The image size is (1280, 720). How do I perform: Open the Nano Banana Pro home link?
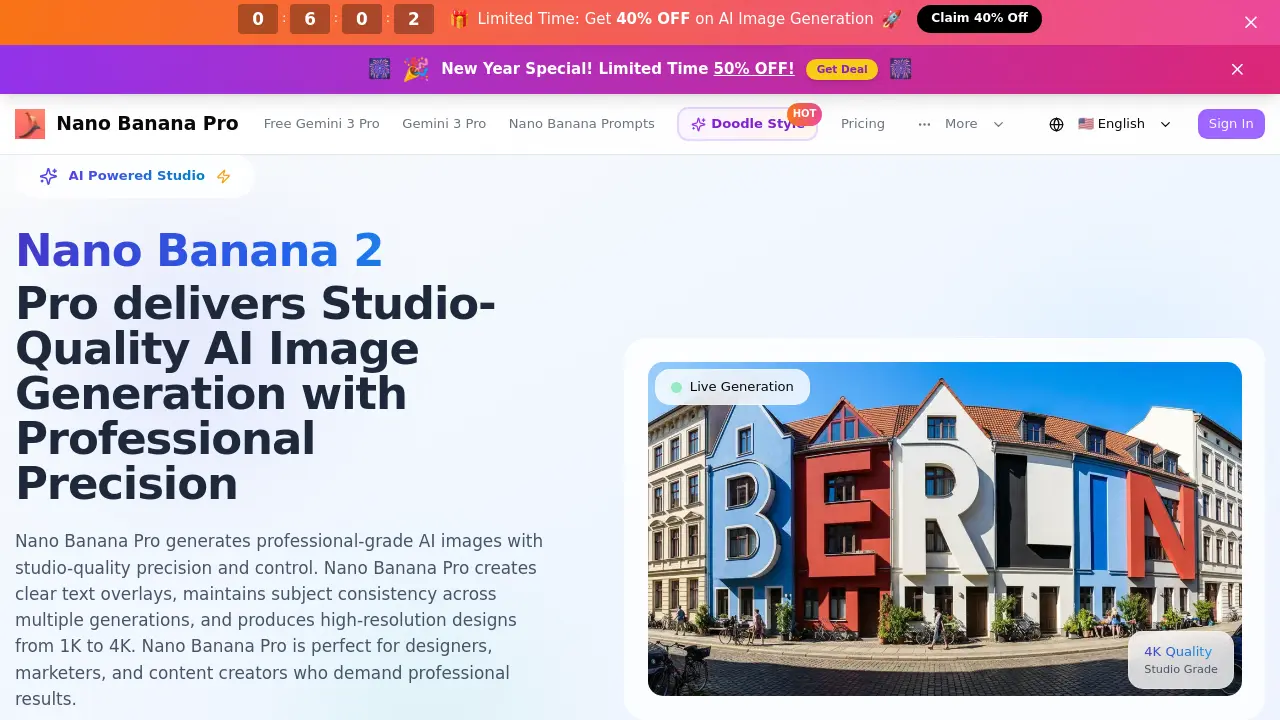[x=127, y=124]
